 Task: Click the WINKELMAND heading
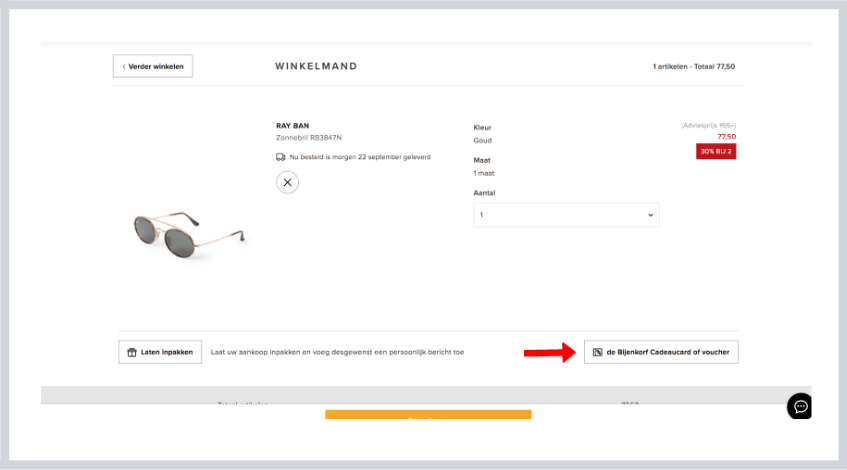(316, 66)
